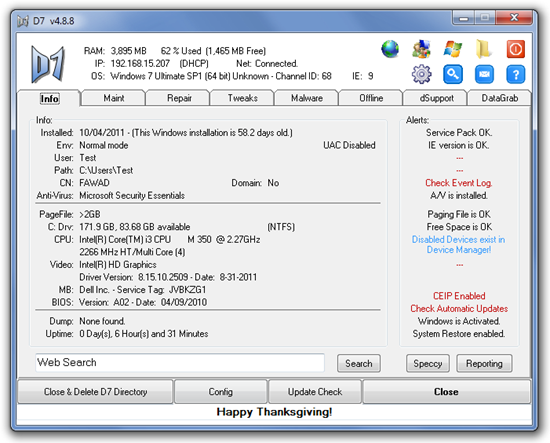Click the Windows flag icon
The image size is (550, 443).
pos(452,49)
